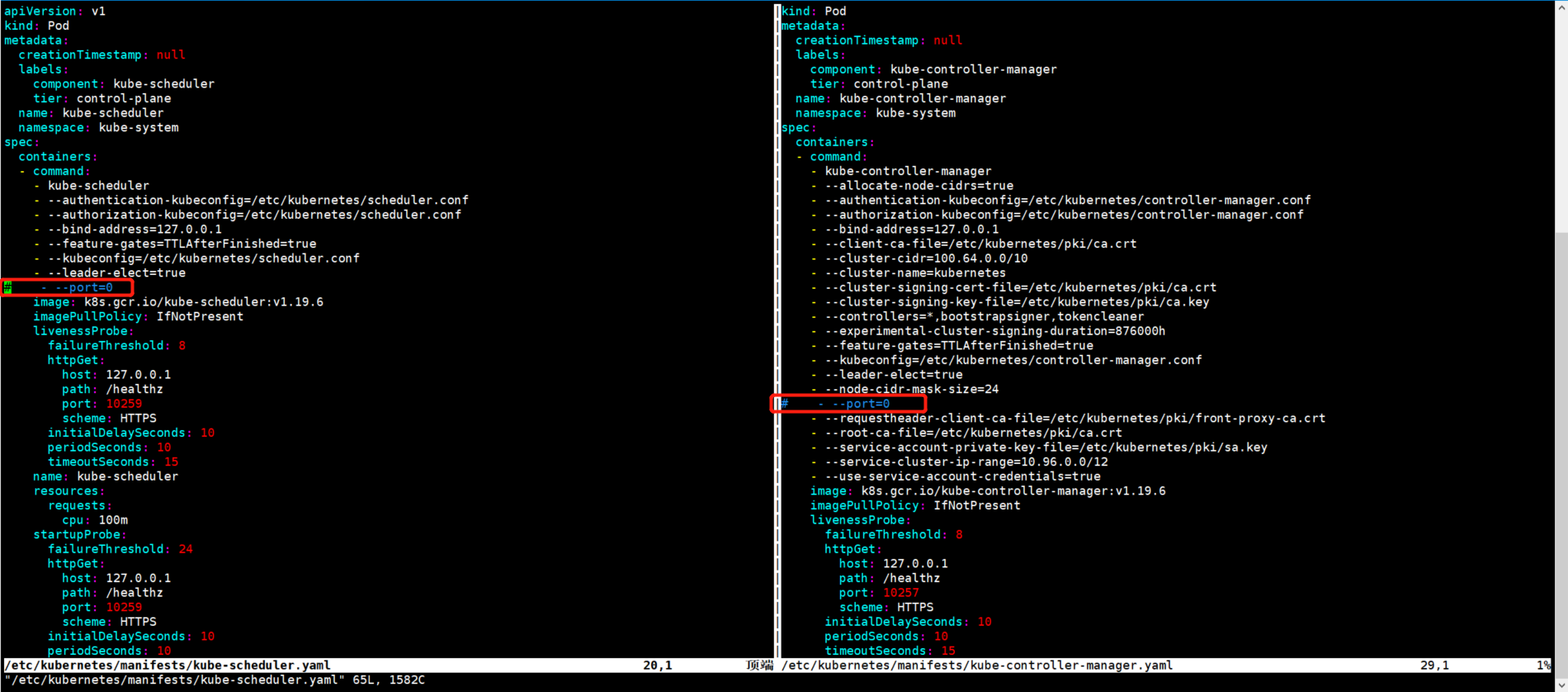Click 'component: kube-controller-manager' label line
Screen dimensions: 1568x692
click(x=933, y=69)
